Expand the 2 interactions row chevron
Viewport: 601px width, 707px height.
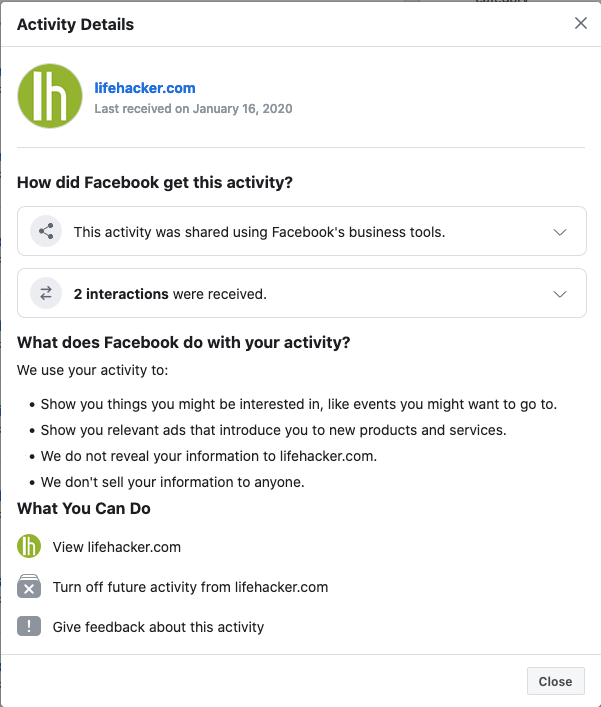tap(560, 294)
